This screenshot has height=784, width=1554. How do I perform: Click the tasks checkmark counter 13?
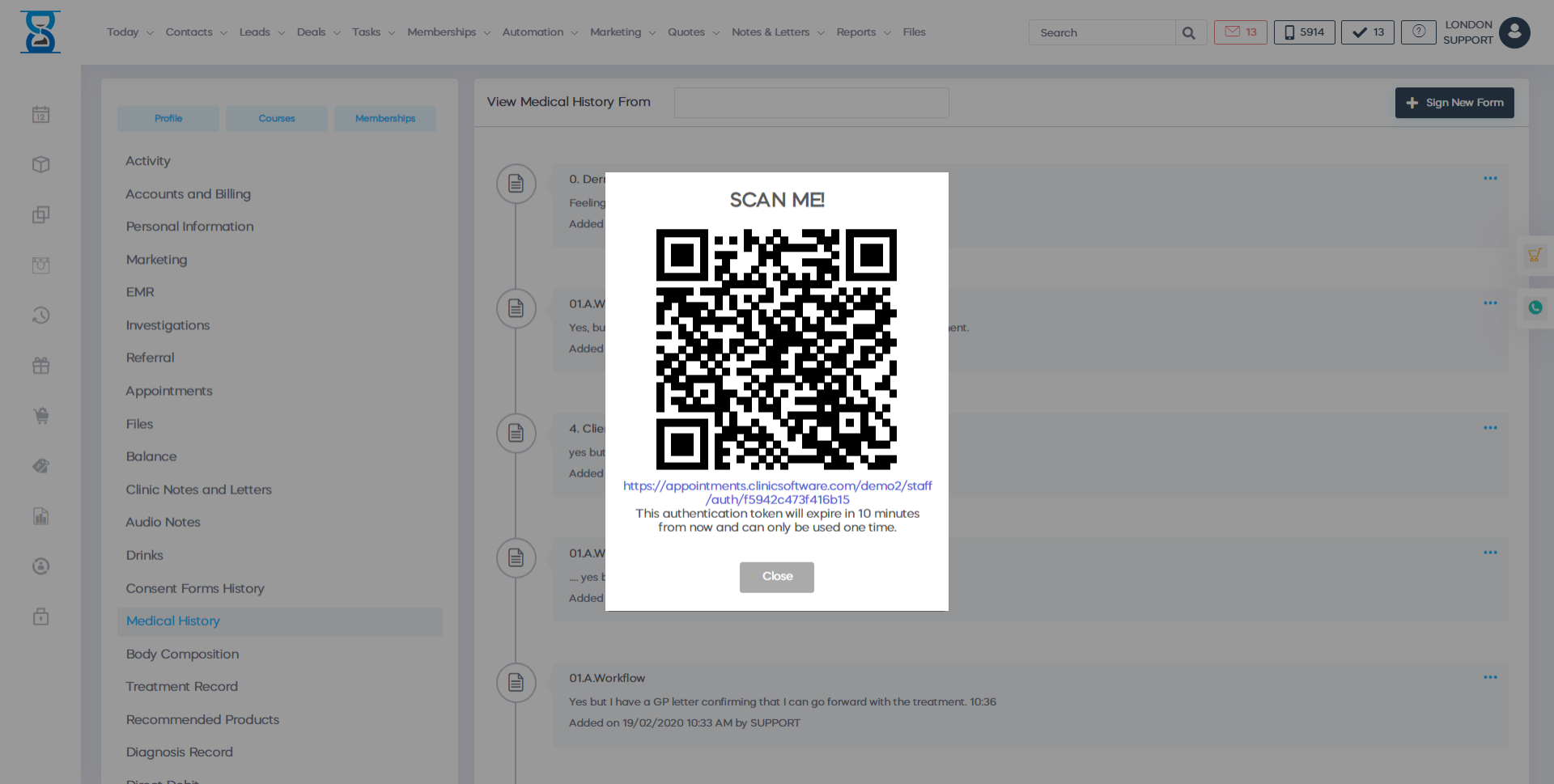pyautogui.click(x=1367, y=32)
